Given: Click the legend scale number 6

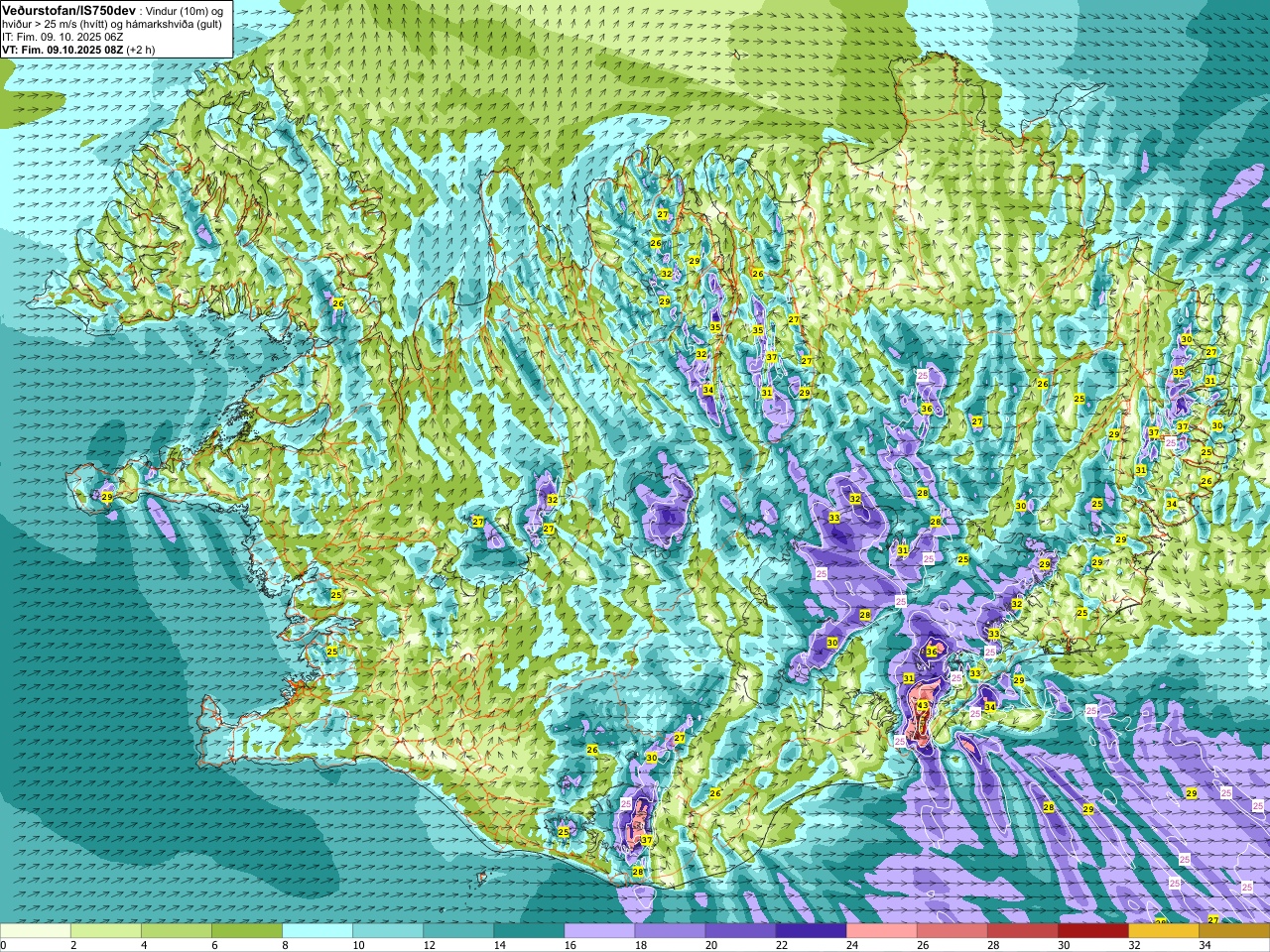Looking at the screenshot, I should click(215, 945).
